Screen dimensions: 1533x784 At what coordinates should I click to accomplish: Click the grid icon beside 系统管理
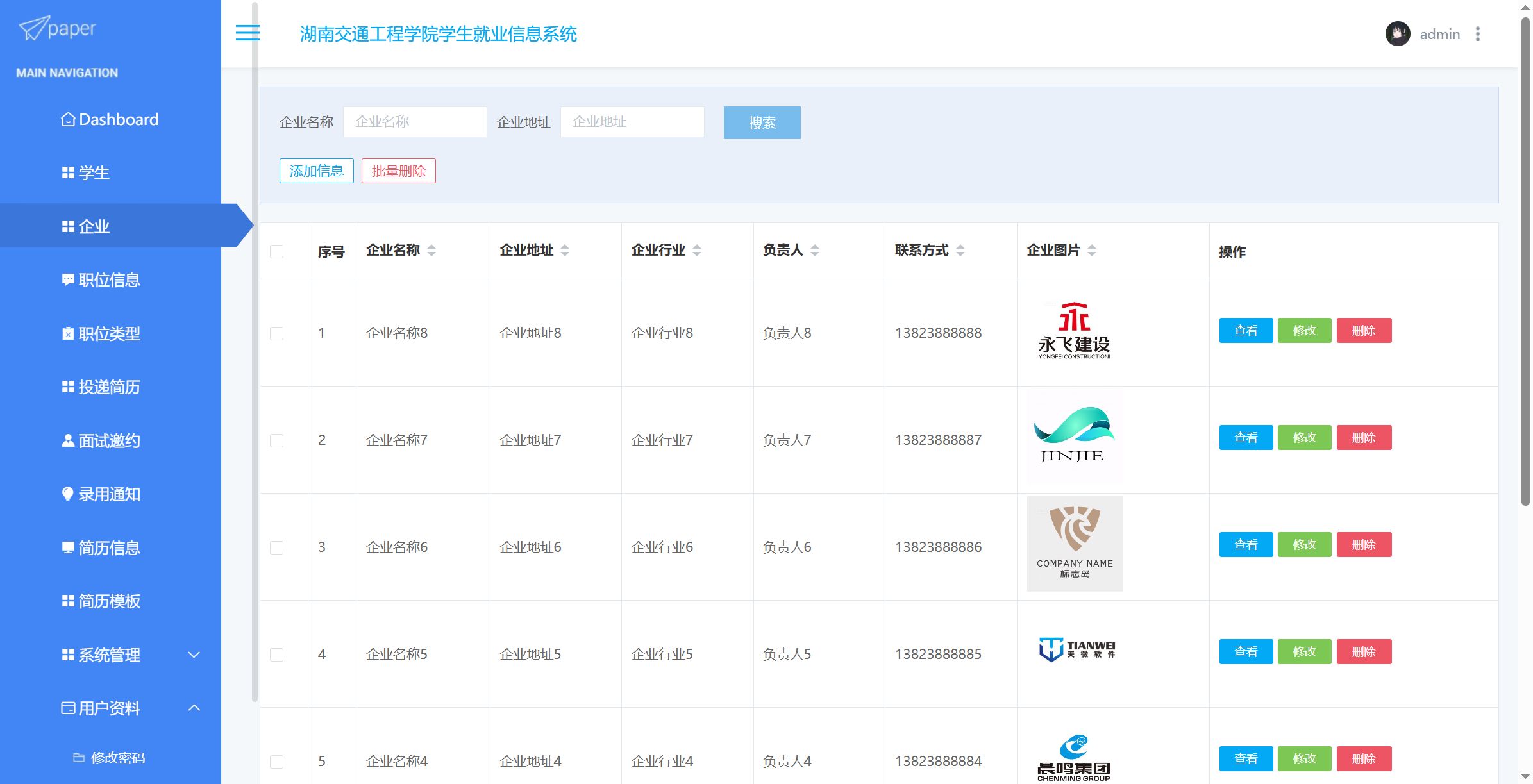click(68, 655)
